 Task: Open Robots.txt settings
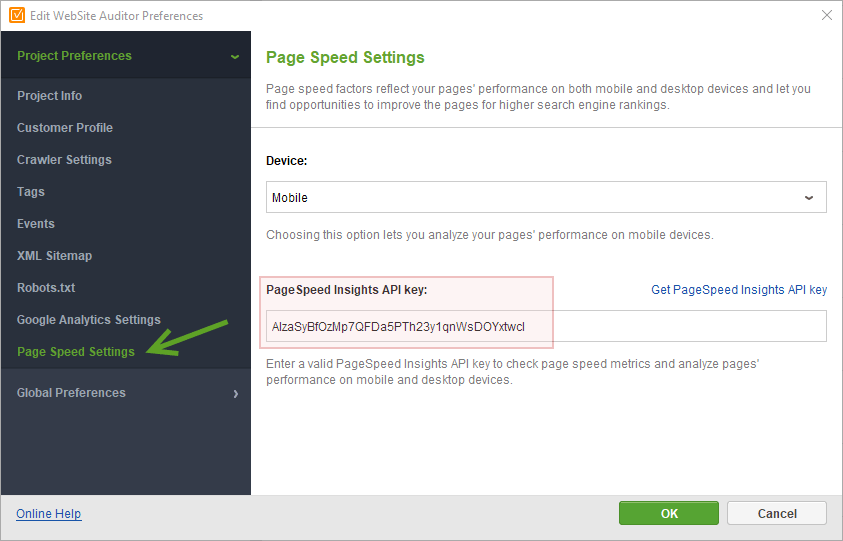click(46, 288)
